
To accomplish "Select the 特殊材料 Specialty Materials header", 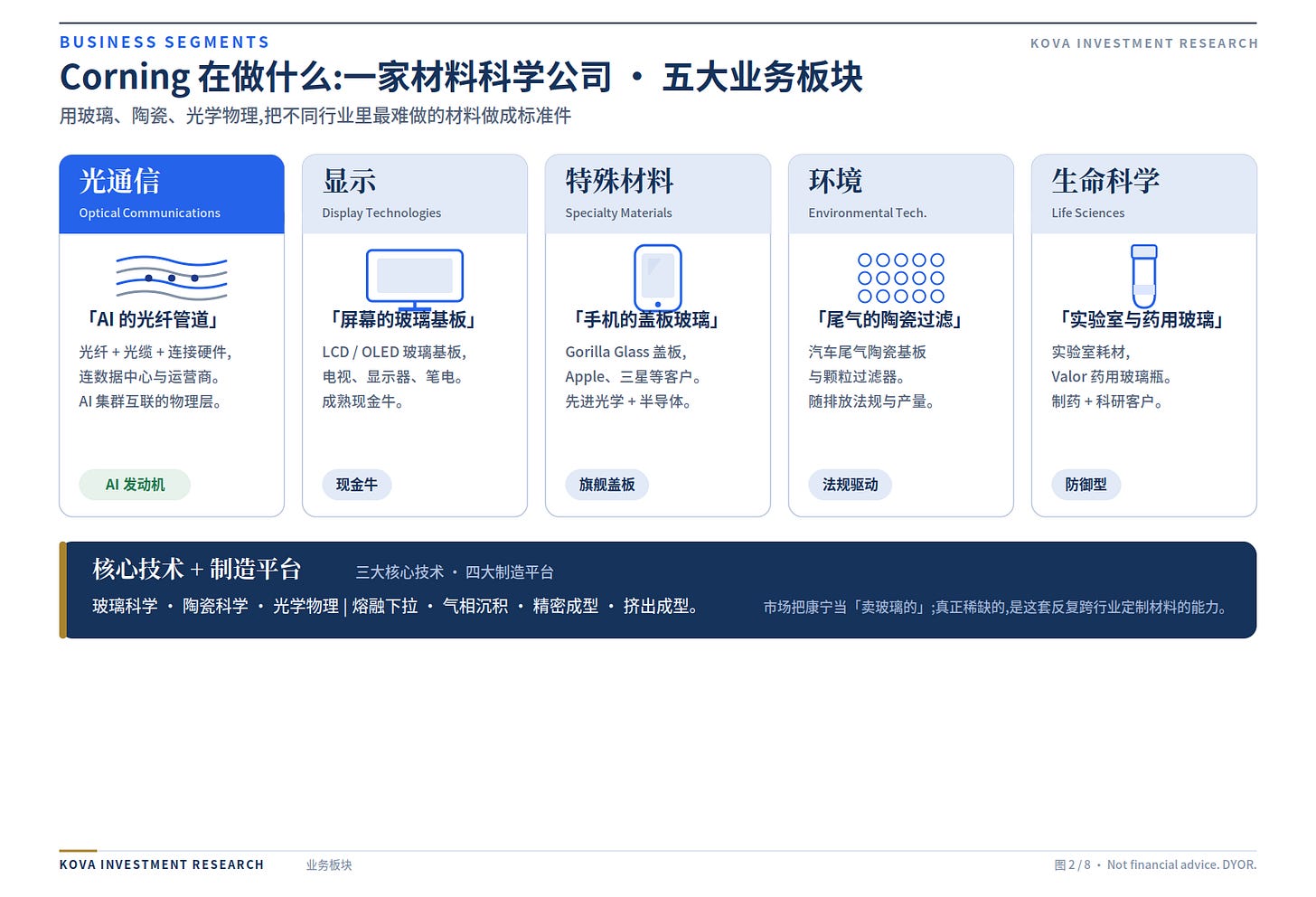I will pyautogui.click(x=658, y=194).
